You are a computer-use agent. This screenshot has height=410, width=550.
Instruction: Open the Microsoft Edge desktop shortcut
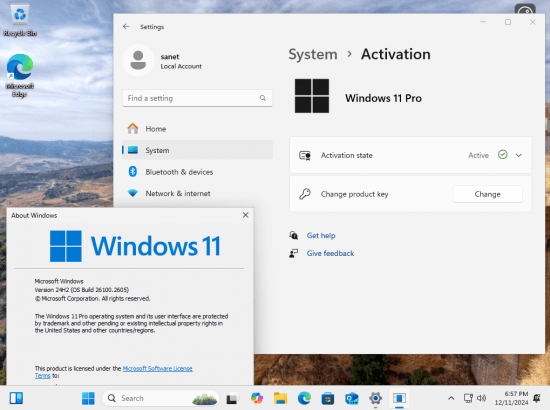point(20,75)
